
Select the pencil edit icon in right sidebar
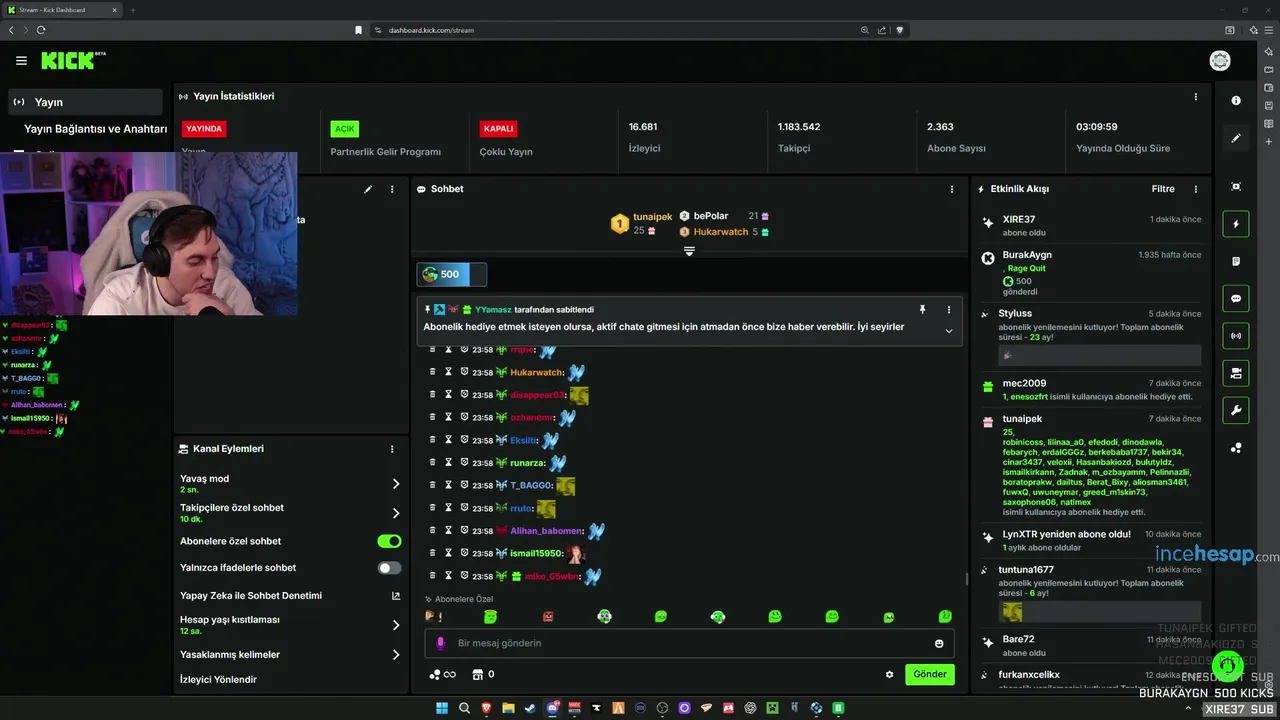coord(1236,138)
